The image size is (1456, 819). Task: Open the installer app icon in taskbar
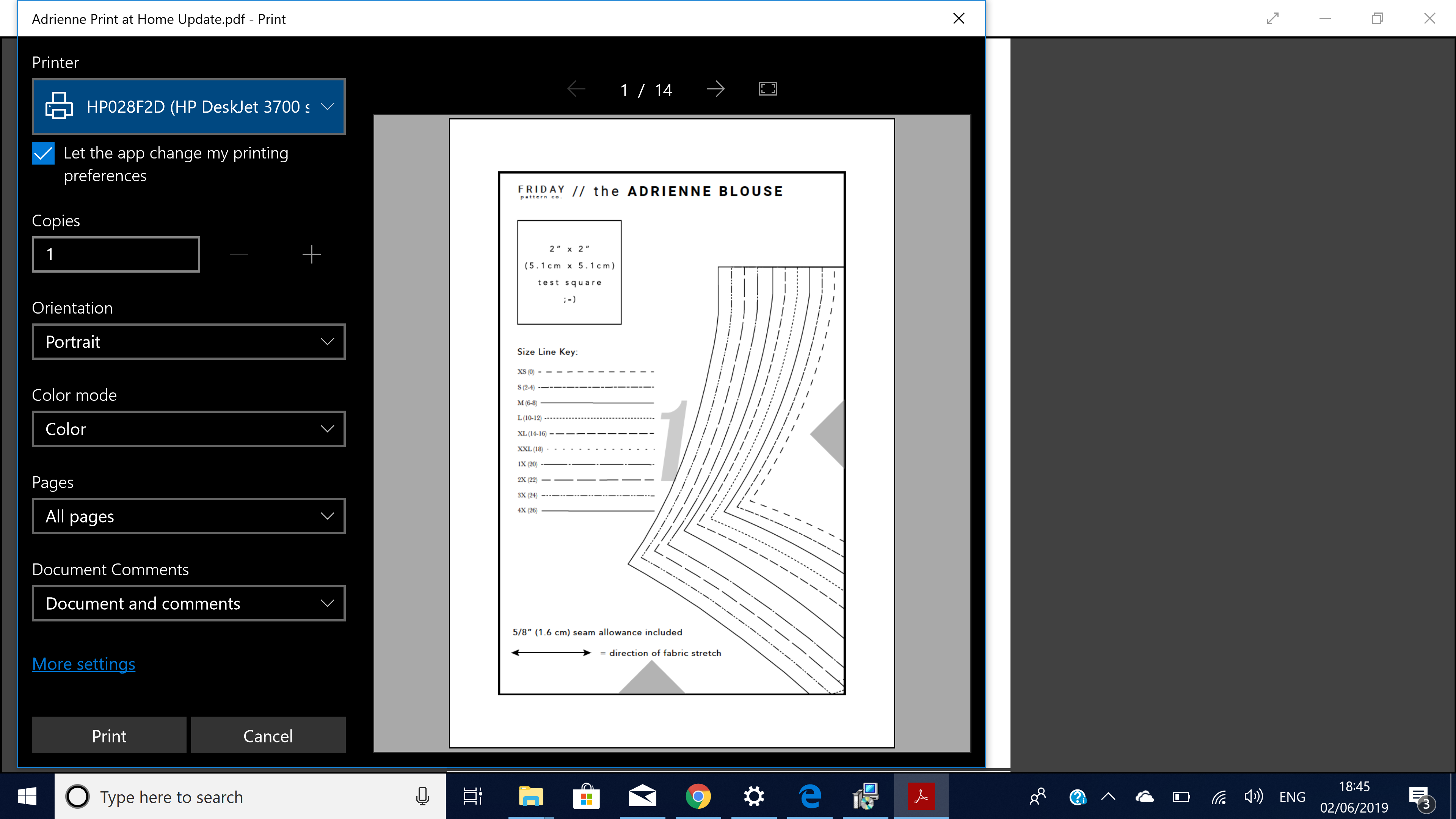[x=865, y=797]
